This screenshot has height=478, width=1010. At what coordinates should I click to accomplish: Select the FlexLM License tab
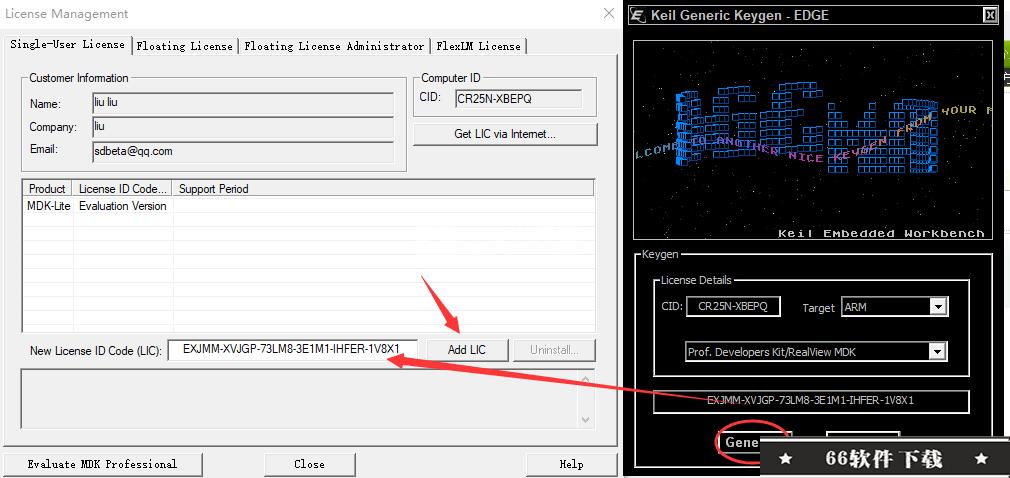click(479, 46)
